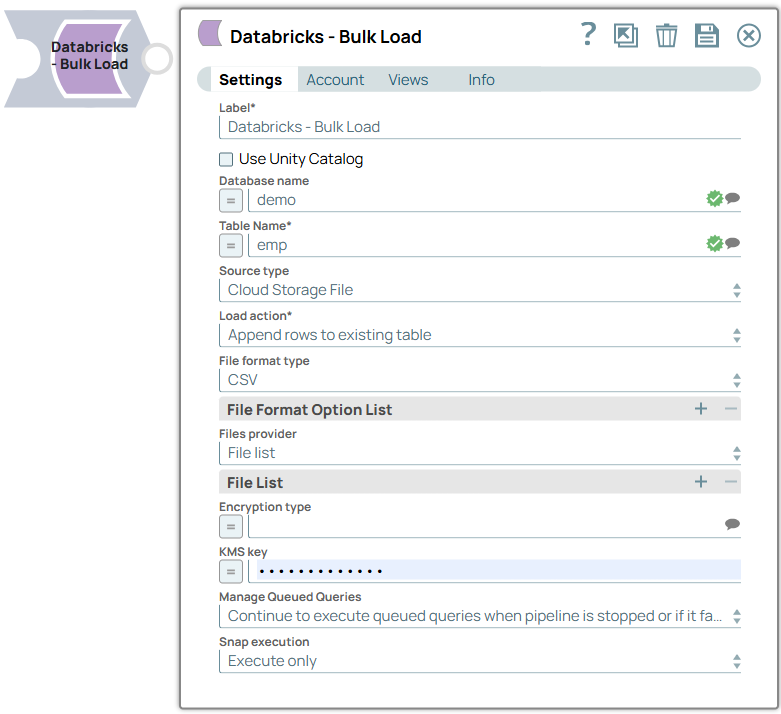The height and width of the screenshot is (714, 781).
Task: Enable the Use Unity Catalog checkbox
Action: (227, 159)
